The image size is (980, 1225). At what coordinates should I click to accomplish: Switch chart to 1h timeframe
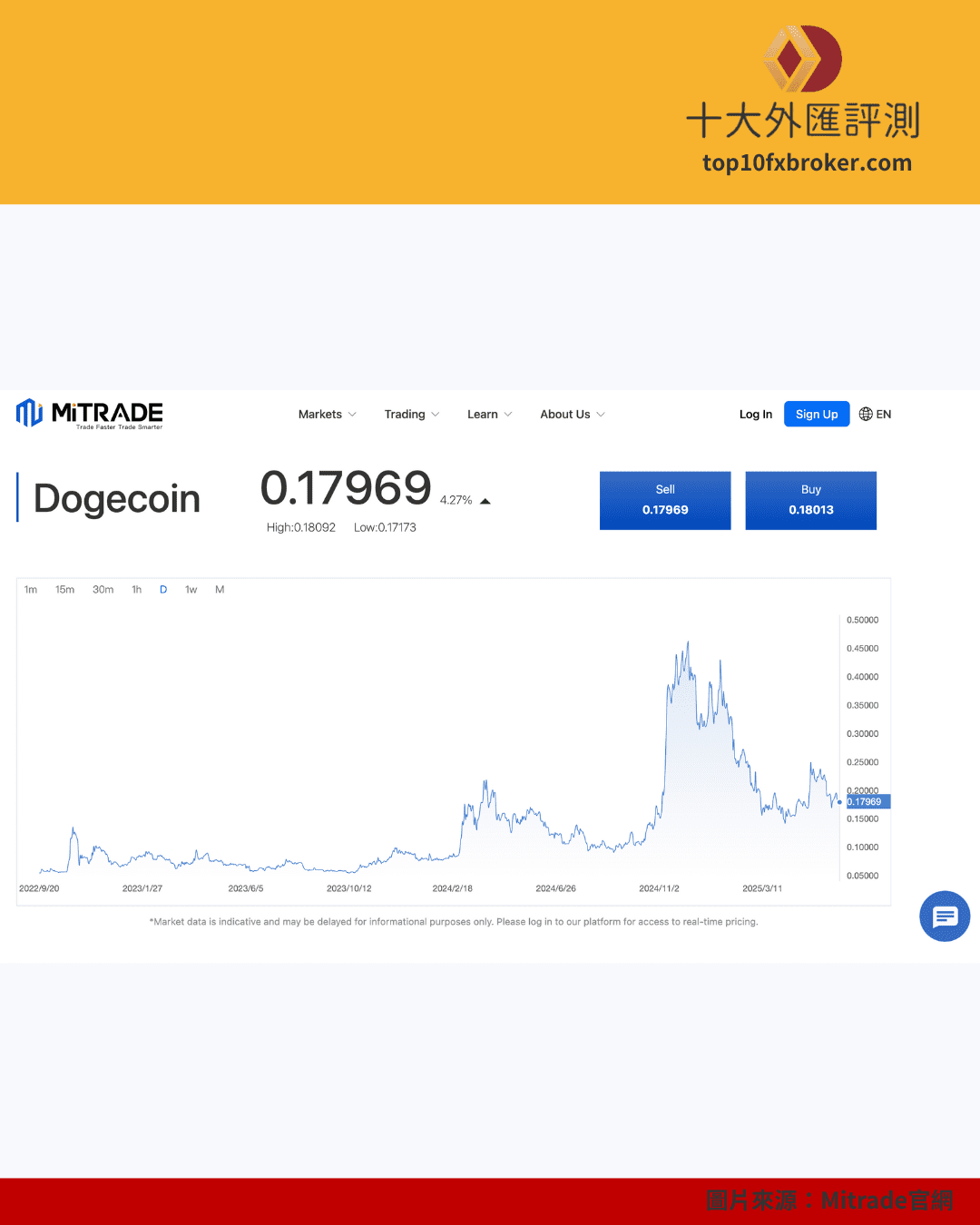tap(137, 590)
